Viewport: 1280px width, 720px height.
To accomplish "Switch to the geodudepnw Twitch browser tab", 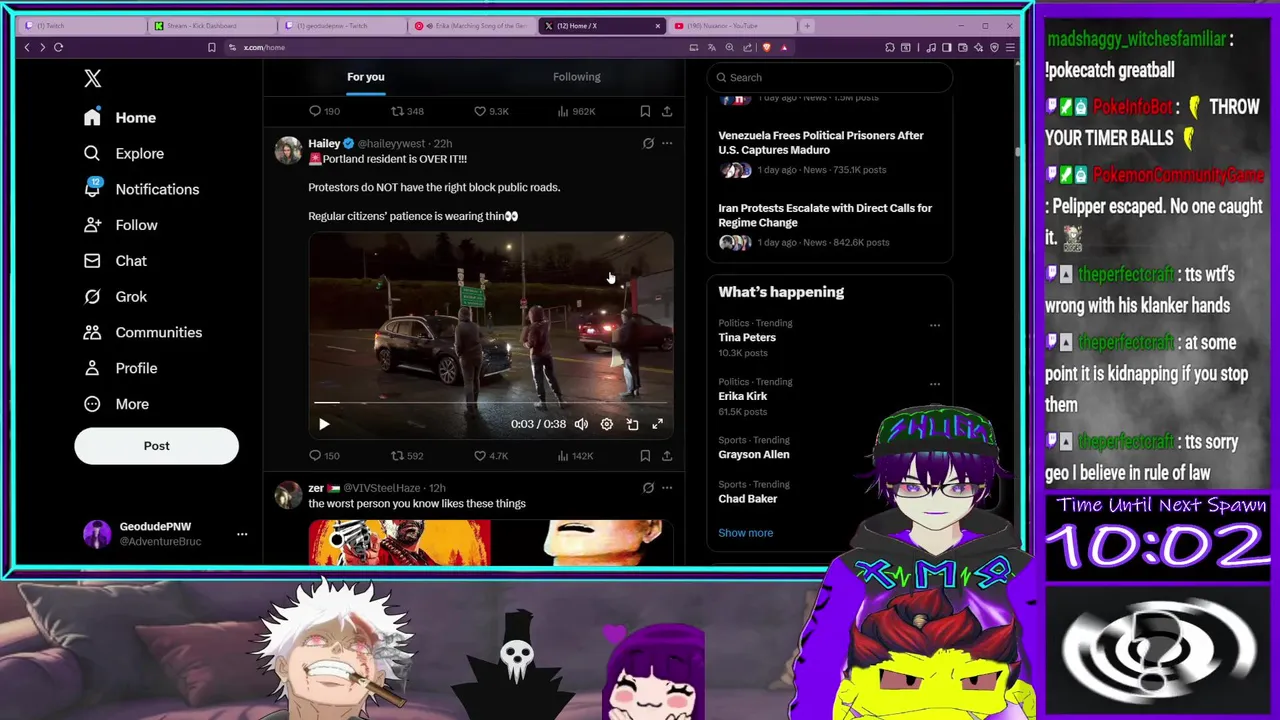I will (x=342, y=26).
